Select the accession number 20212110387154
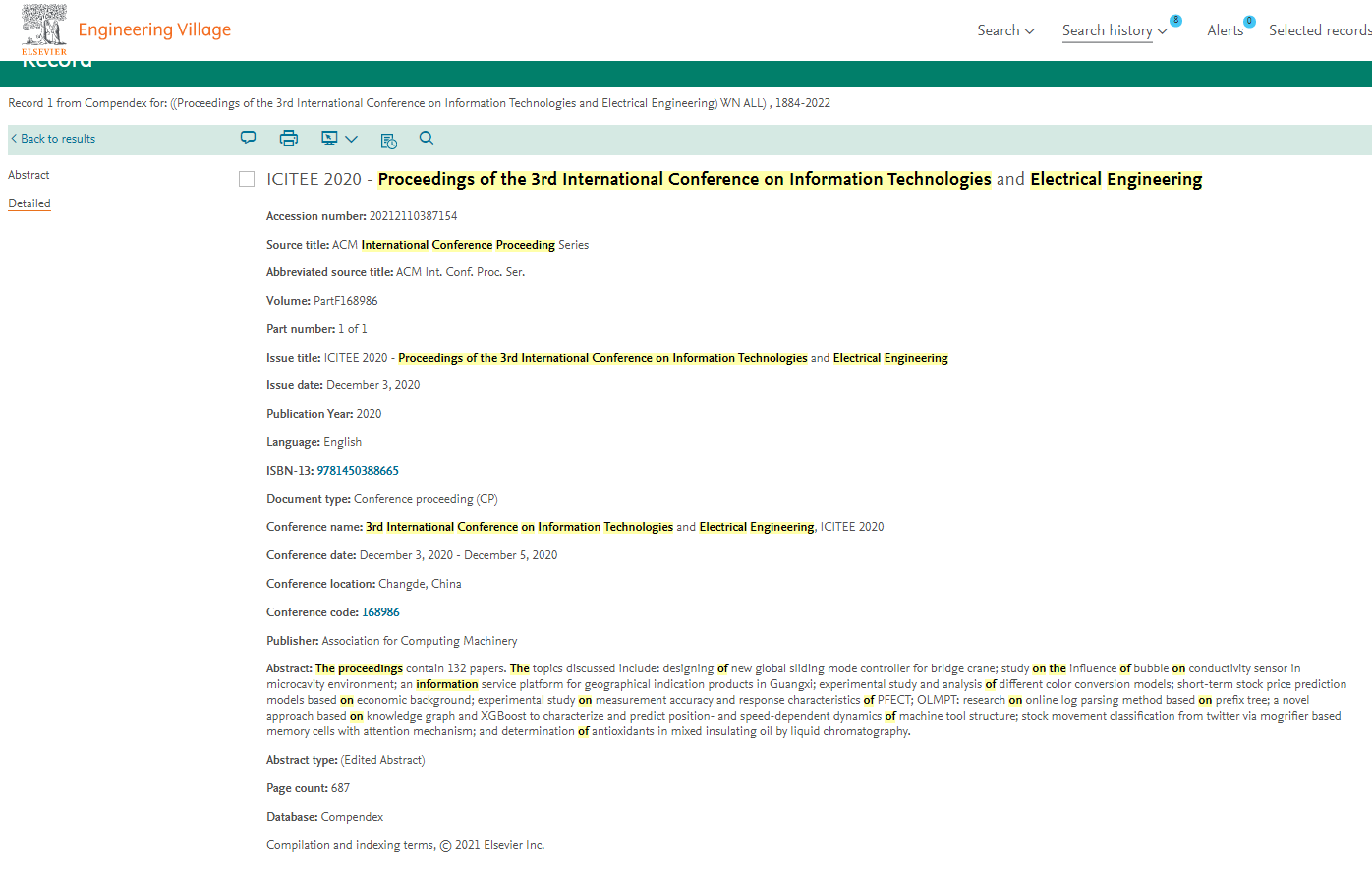 413,216
